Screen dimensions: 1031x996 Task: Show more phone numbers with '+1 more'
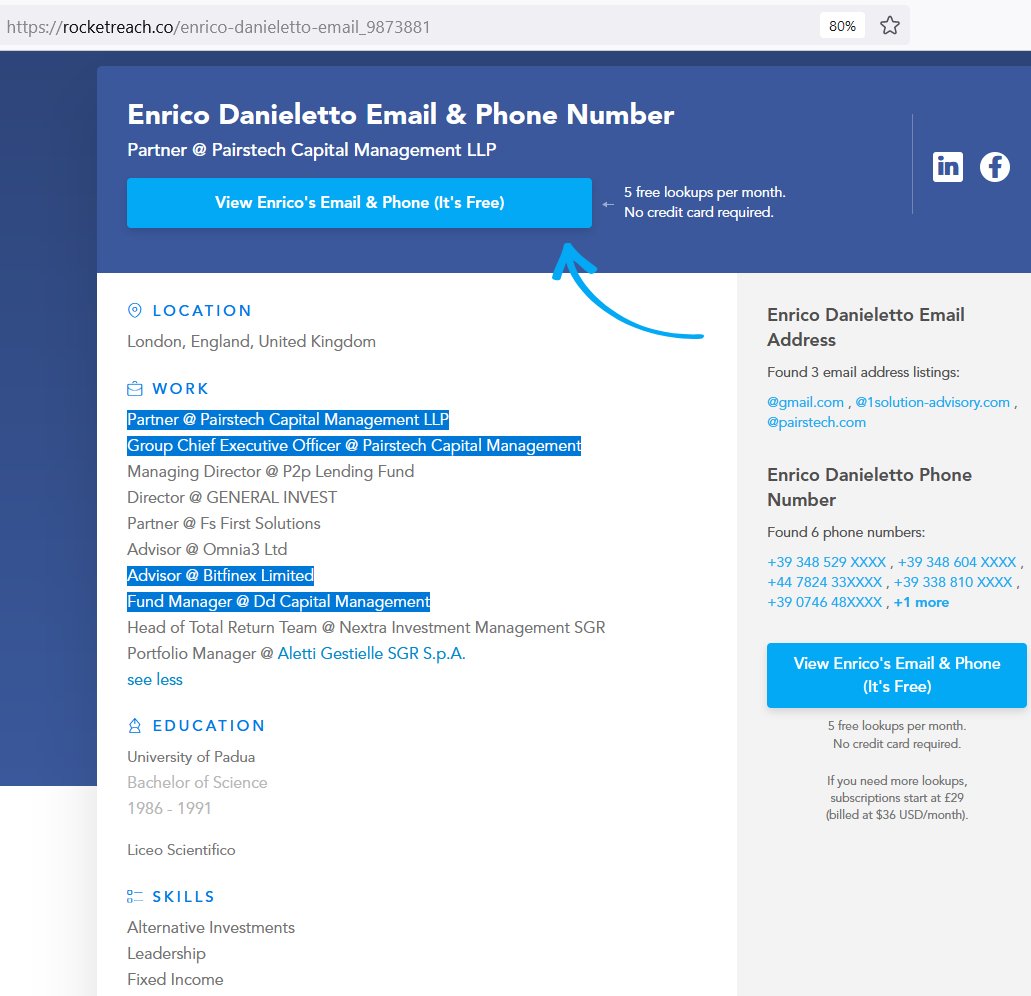pos(921,603)
